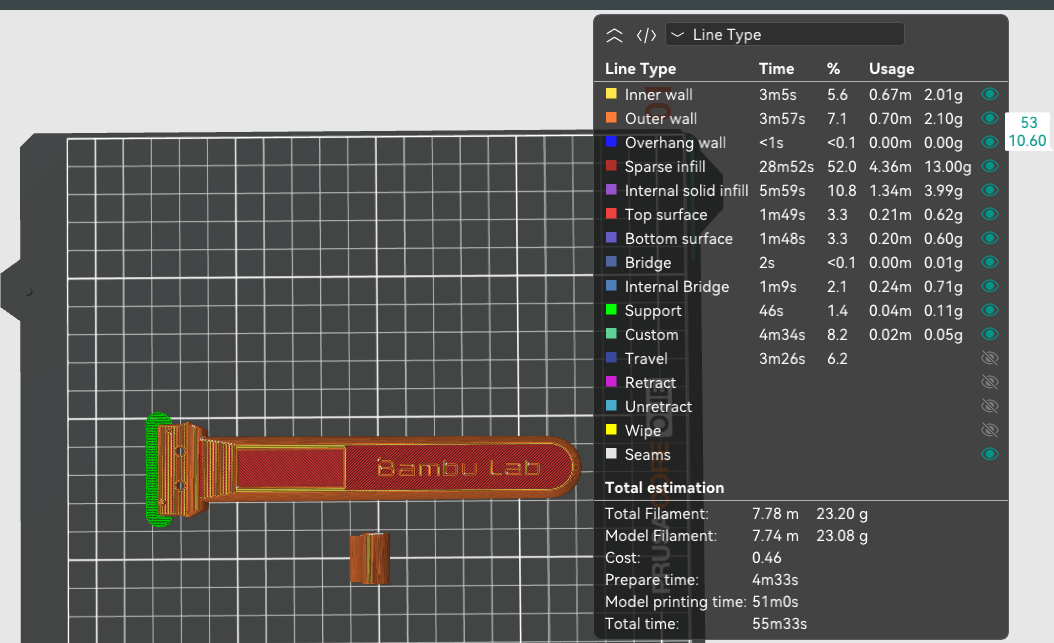This screenshot has height=643, width=1054.
Task: Click the Usage column header
Action: pyautogui.click(x=891, y=69)
